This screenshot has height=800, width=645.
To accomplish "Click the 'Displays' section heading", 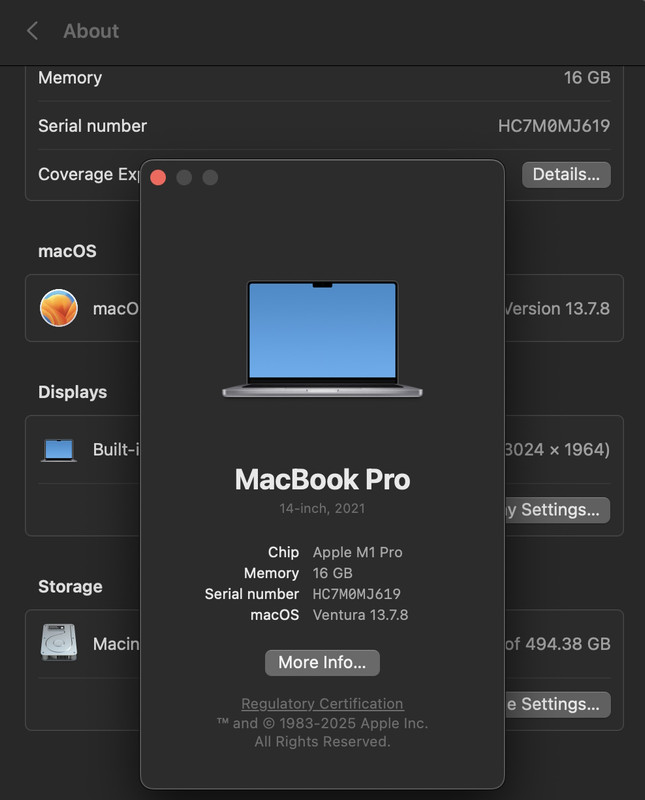I will (x=72, y=392).
